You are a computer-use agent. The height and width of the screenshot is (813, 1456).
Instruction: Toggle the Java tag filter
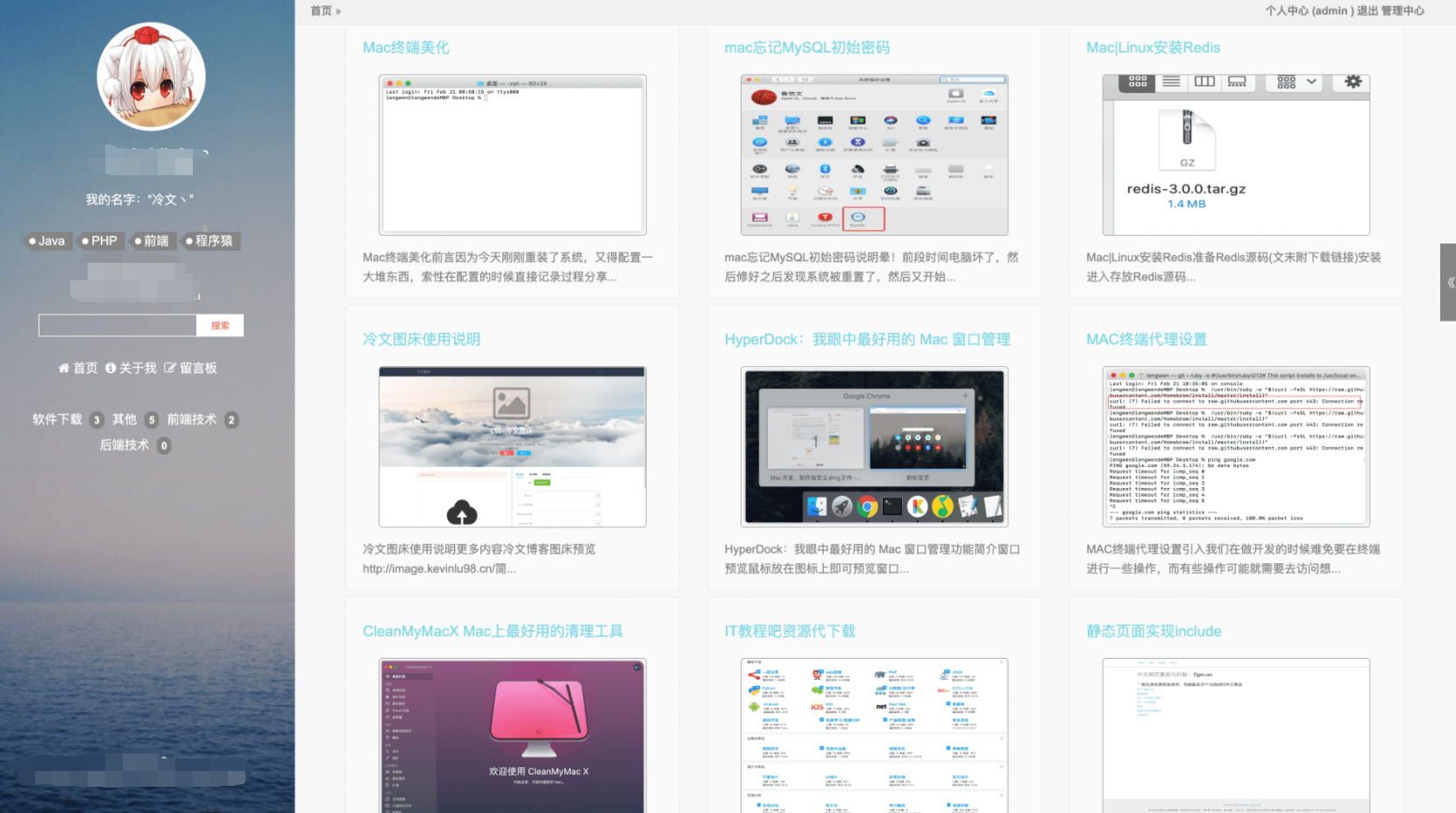[46, 240]
